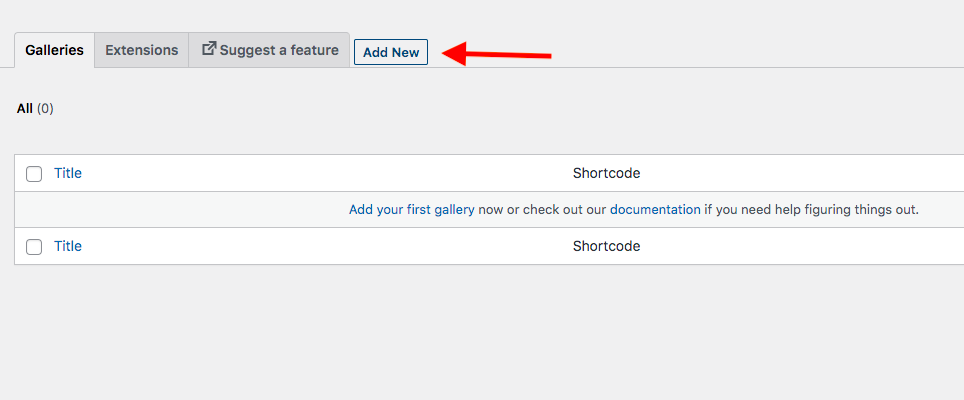Sort by the Title column in the table footer
This screenshot has width=964, height=400.
pyautogui.click(x=68, y=246)
